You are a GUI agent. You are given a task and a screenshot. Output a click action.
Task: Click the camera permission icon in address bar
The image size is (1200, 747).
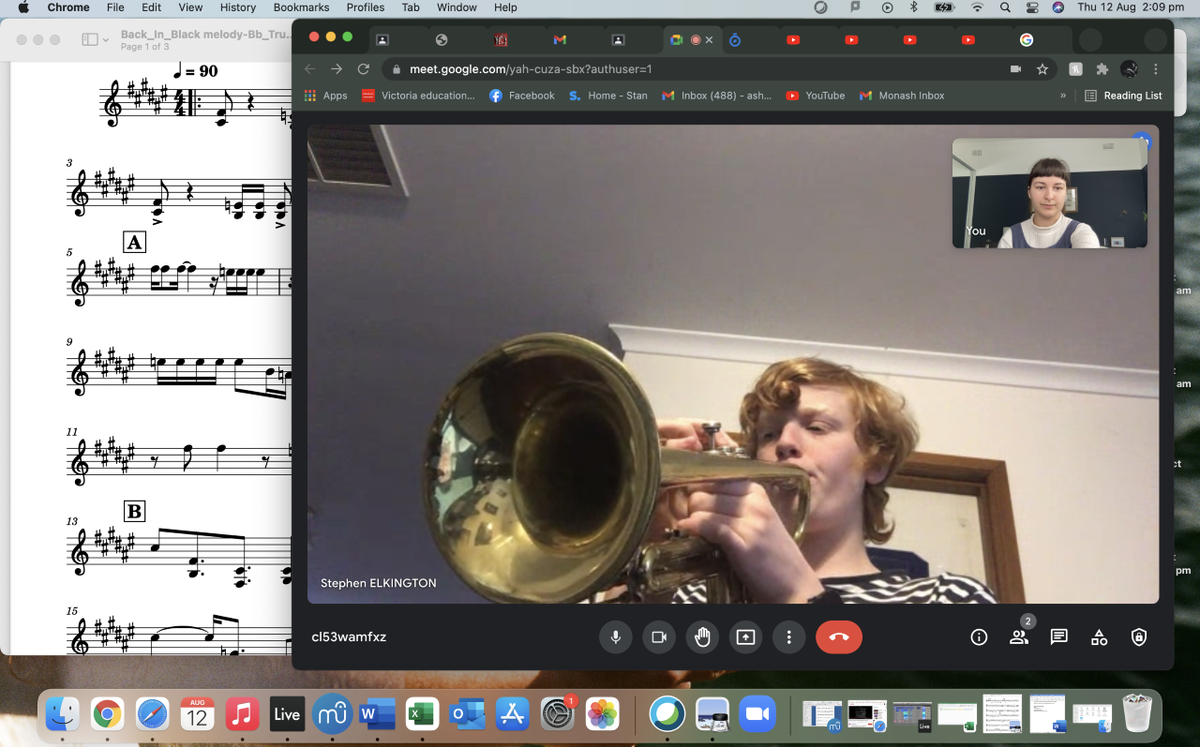tap(1016, 69)
